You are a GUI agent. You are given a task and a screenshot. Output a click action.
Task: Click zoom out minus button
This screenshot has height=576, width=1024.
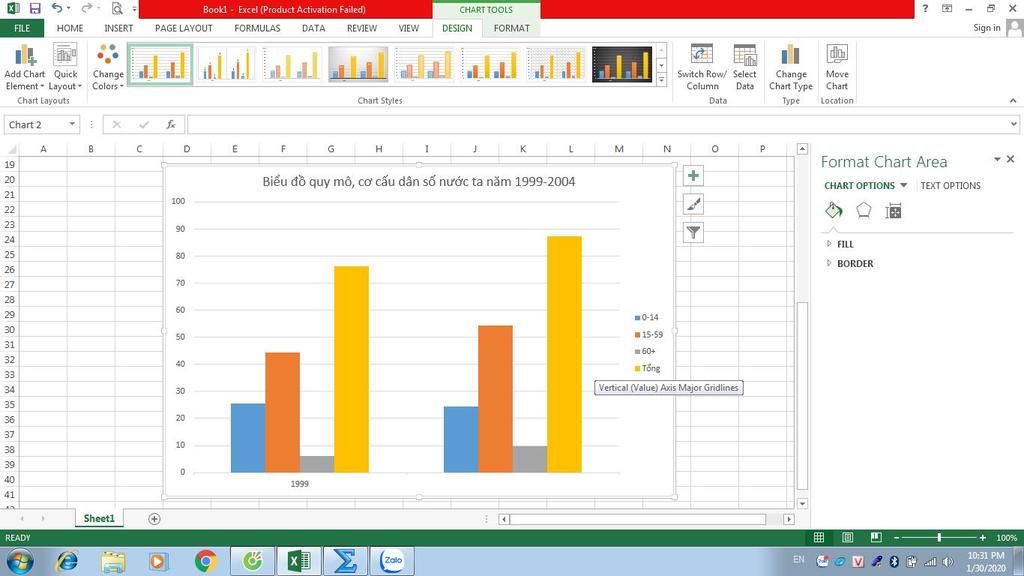(x=897, y=537)
